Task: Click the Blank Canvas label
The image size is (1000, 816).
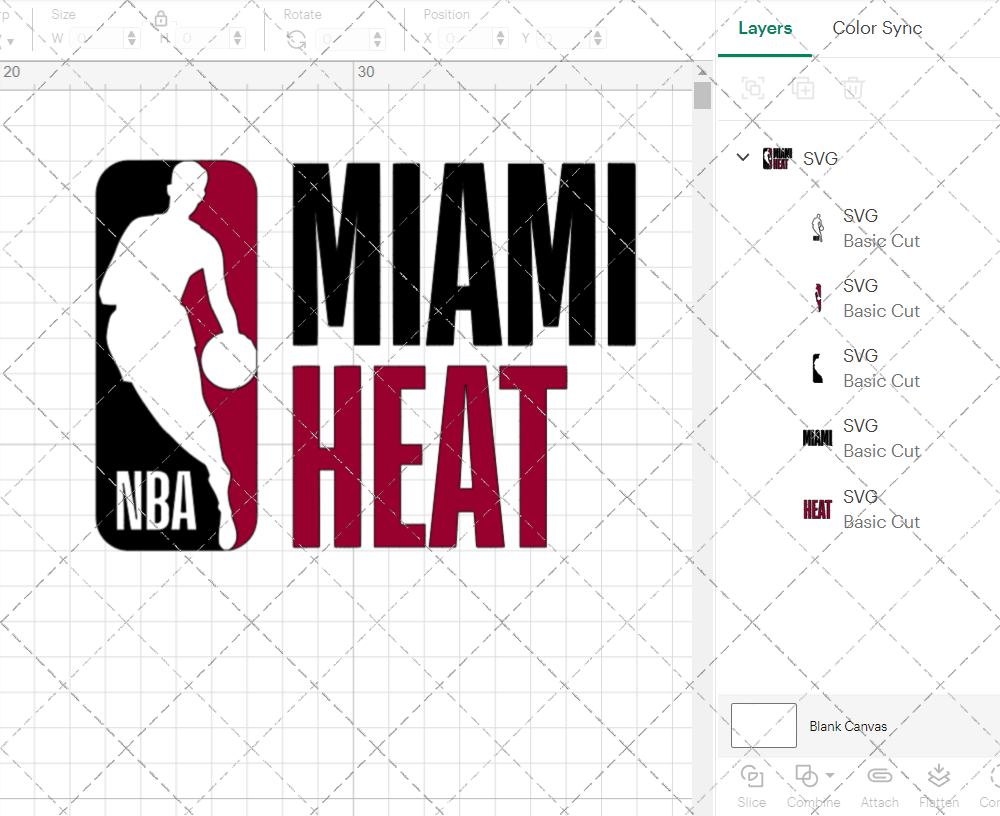Action: click(848, 726)
